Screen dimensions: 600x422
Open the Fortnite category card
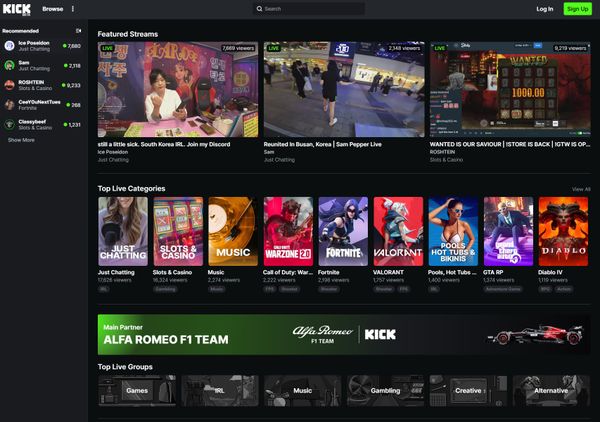point(343,231)
